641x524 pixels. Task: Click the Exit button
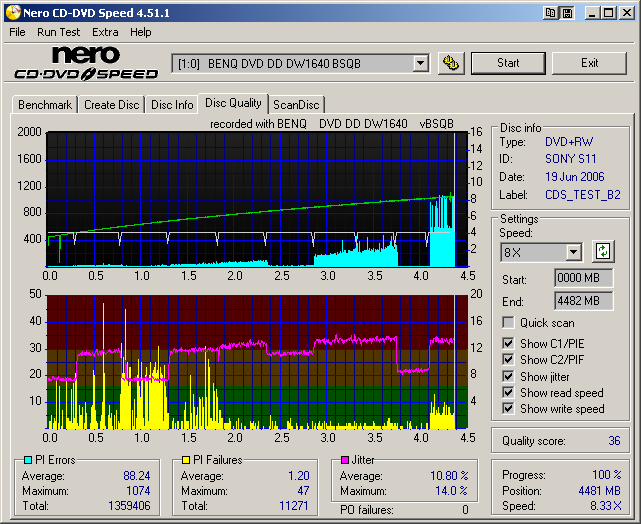click(x=589, y=63)
